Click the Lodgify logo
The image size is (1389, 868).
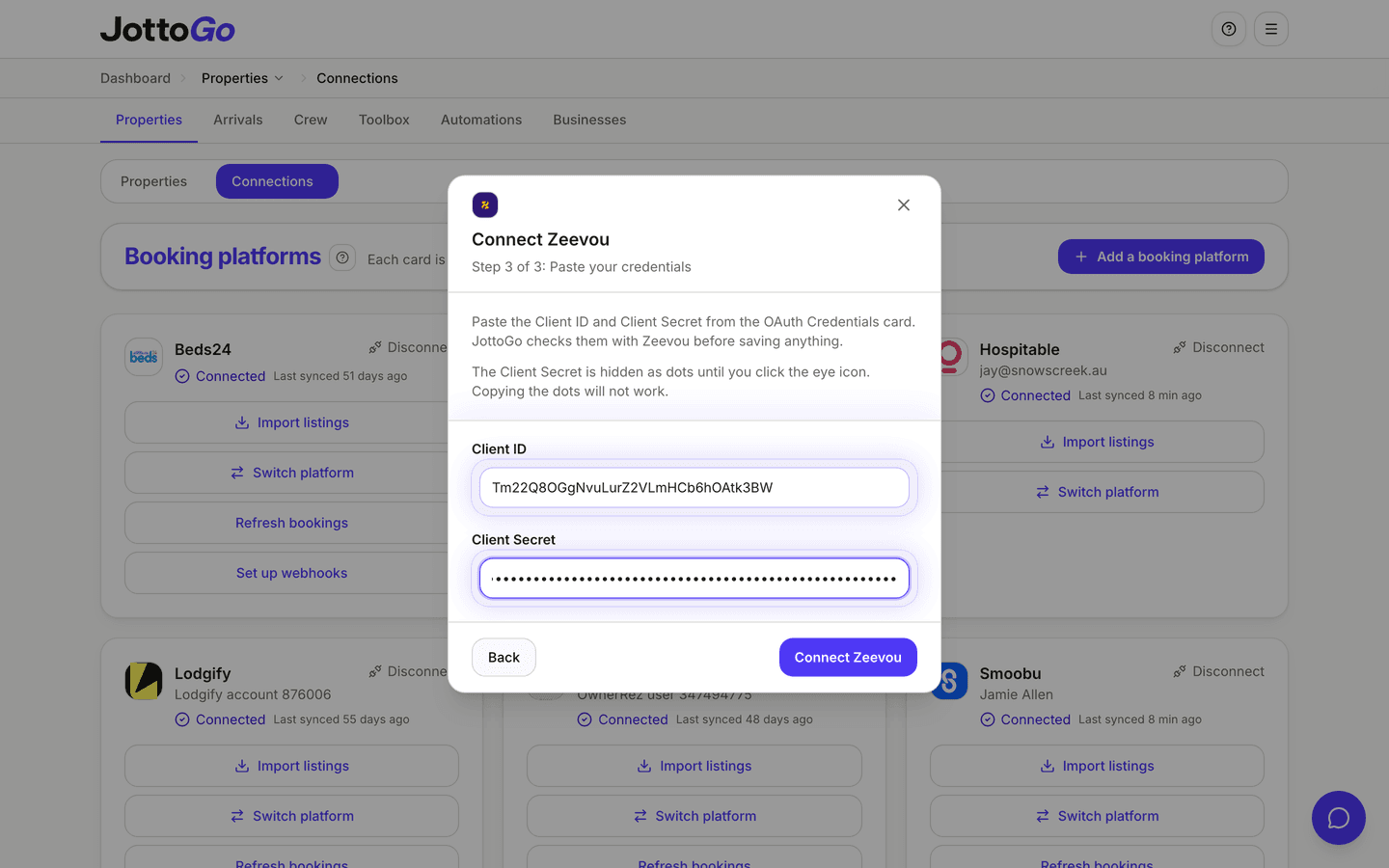click(x=144, y=681)
